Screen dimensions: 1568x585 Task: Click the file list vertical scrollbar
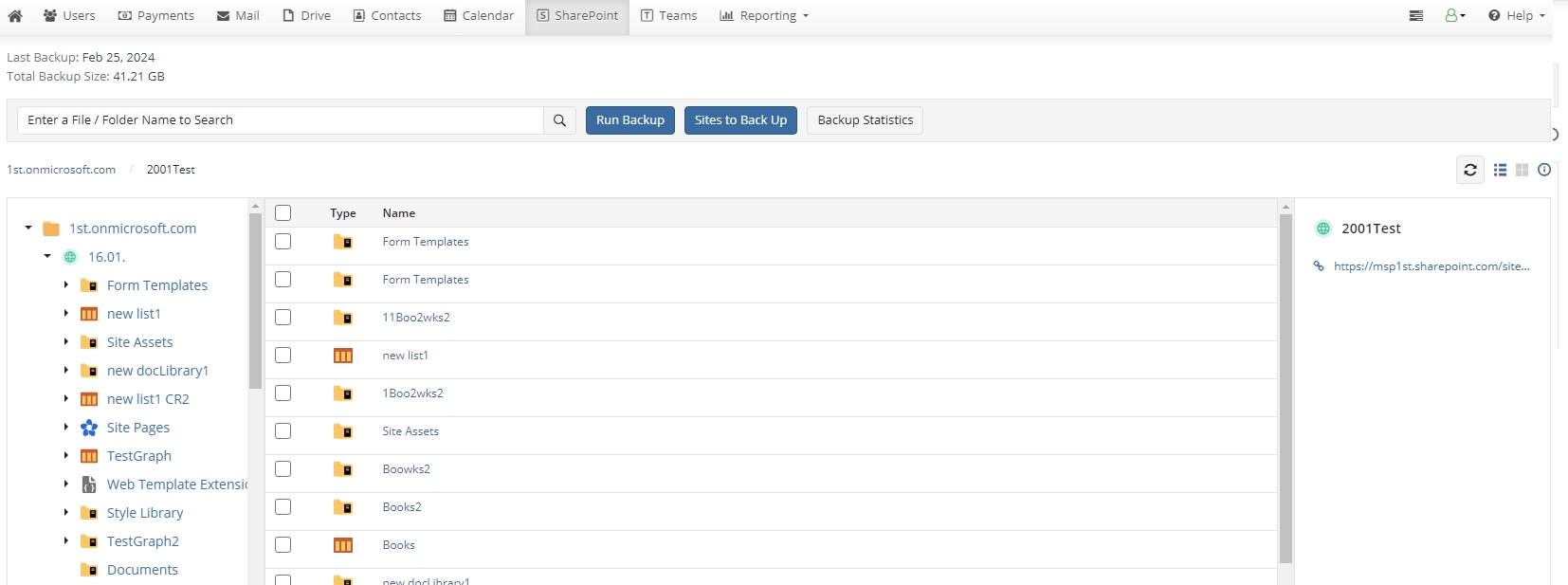(x=1285, y=389)
